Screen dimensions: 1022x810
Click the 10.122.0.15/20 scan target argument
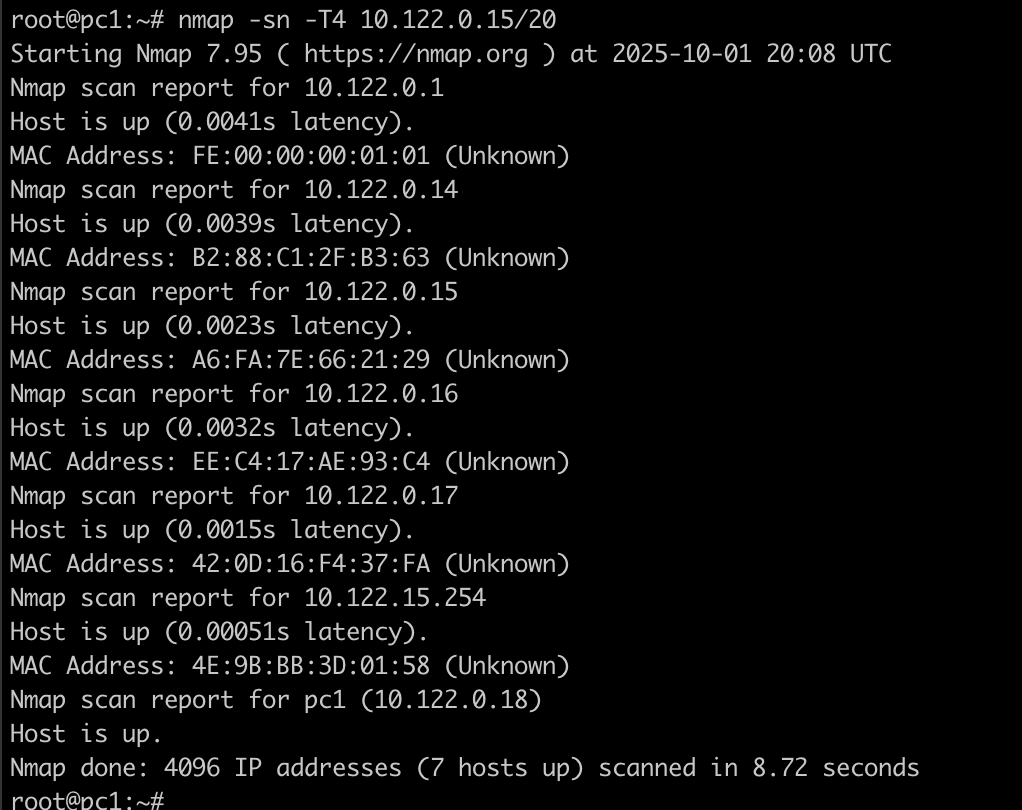[x=458, y=19]
